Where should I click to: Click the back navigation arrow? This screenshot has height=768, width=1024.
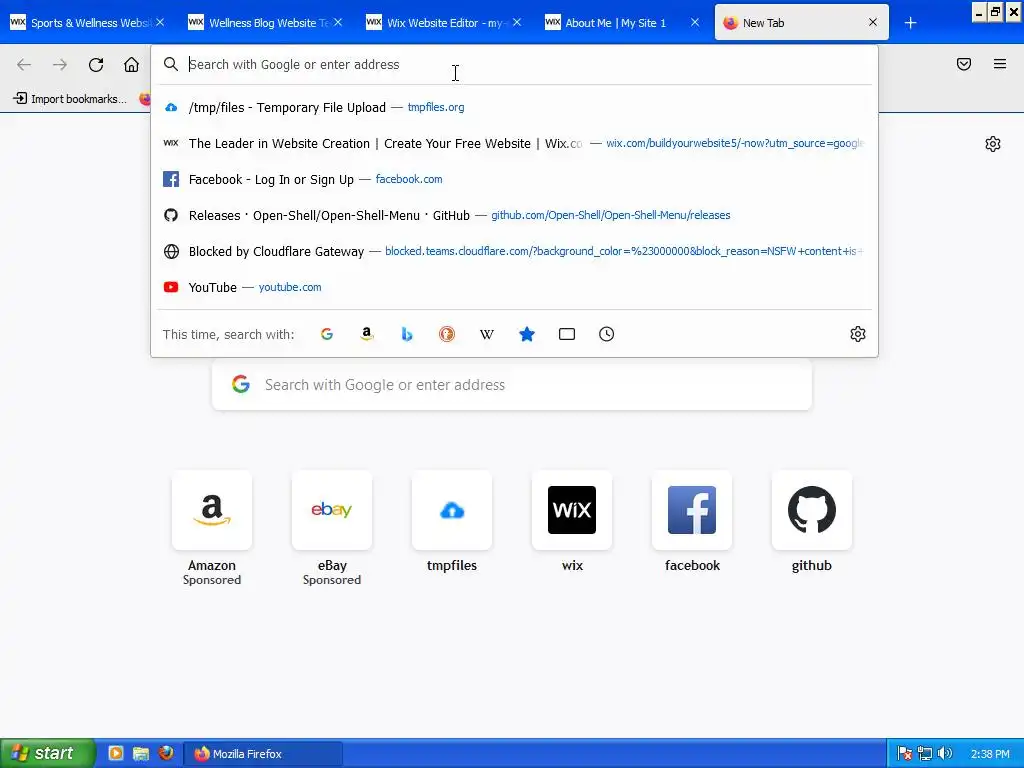coord(24,65)
